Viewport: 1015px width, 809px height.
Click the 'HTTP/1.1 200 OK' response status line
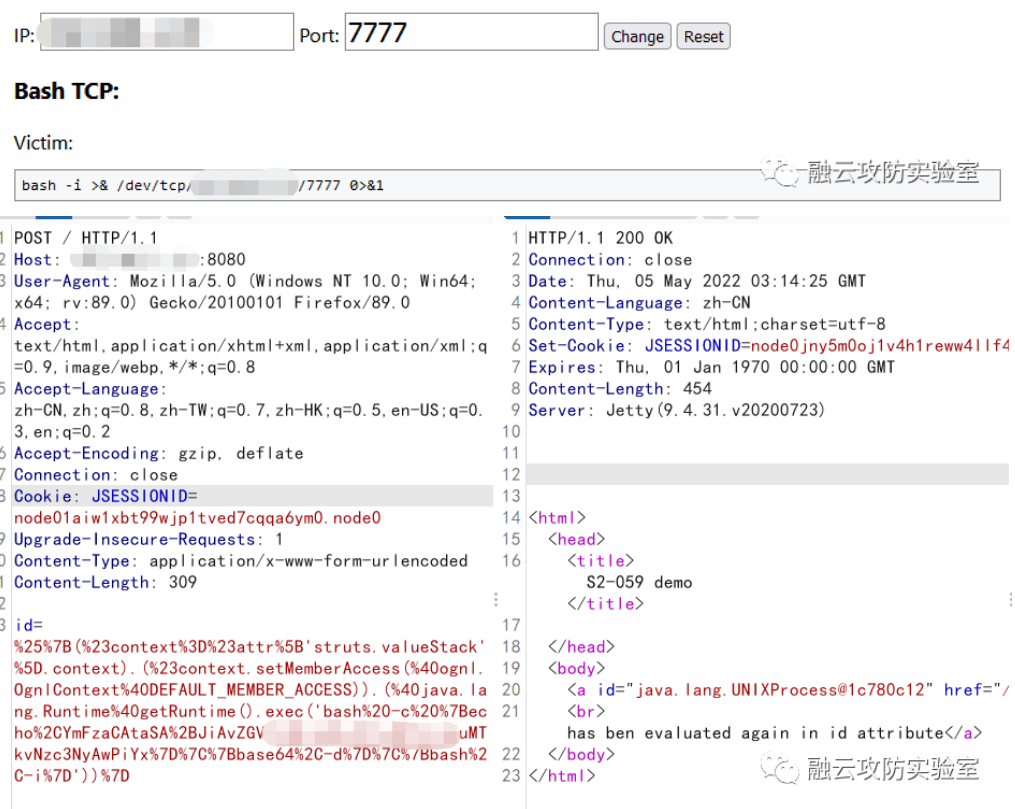click(601, 238)
